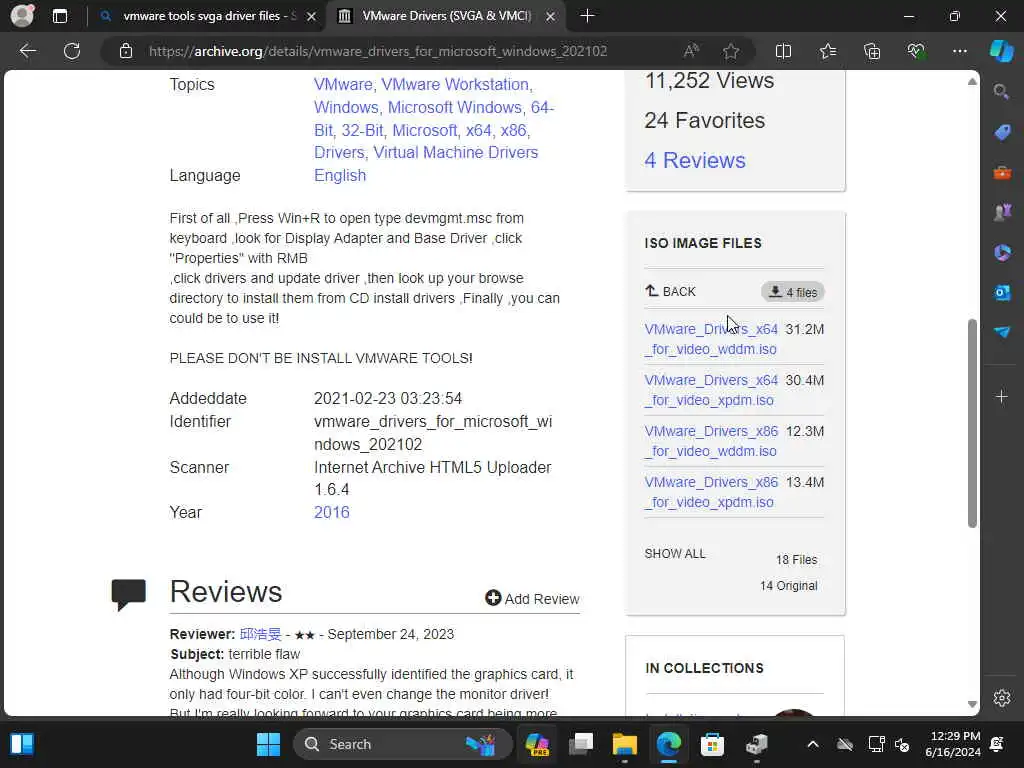Download VMware_Drivers_x86_for_video_xpdm.iso
The height and width of the screenshot is (768, 1024).
(x=711, y=492)
